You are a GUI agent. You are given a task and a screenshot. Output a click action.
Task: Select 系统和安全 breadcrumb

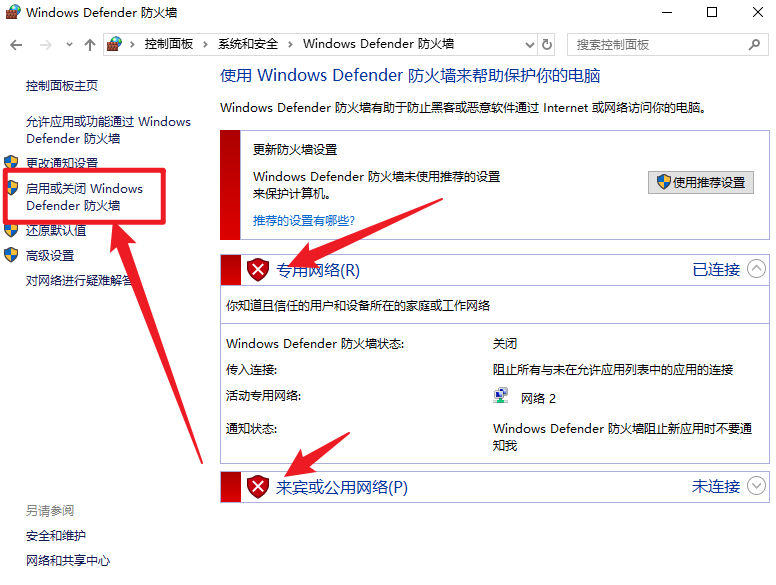(248, 44)
